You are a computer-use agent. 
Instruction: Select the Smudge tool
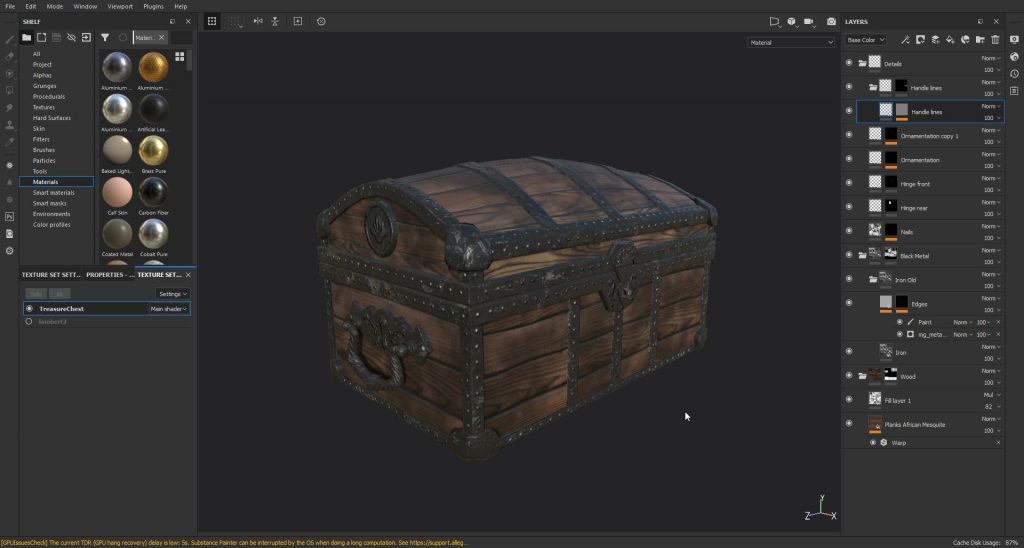9,108
